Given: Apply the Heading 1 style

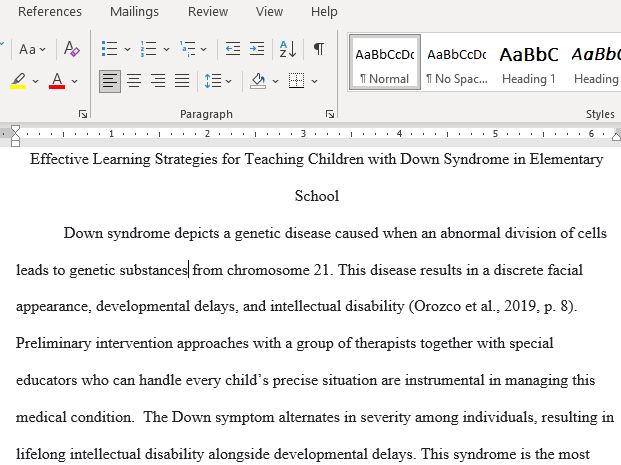Looking at the screenshot, I should [x=529, y=63].
